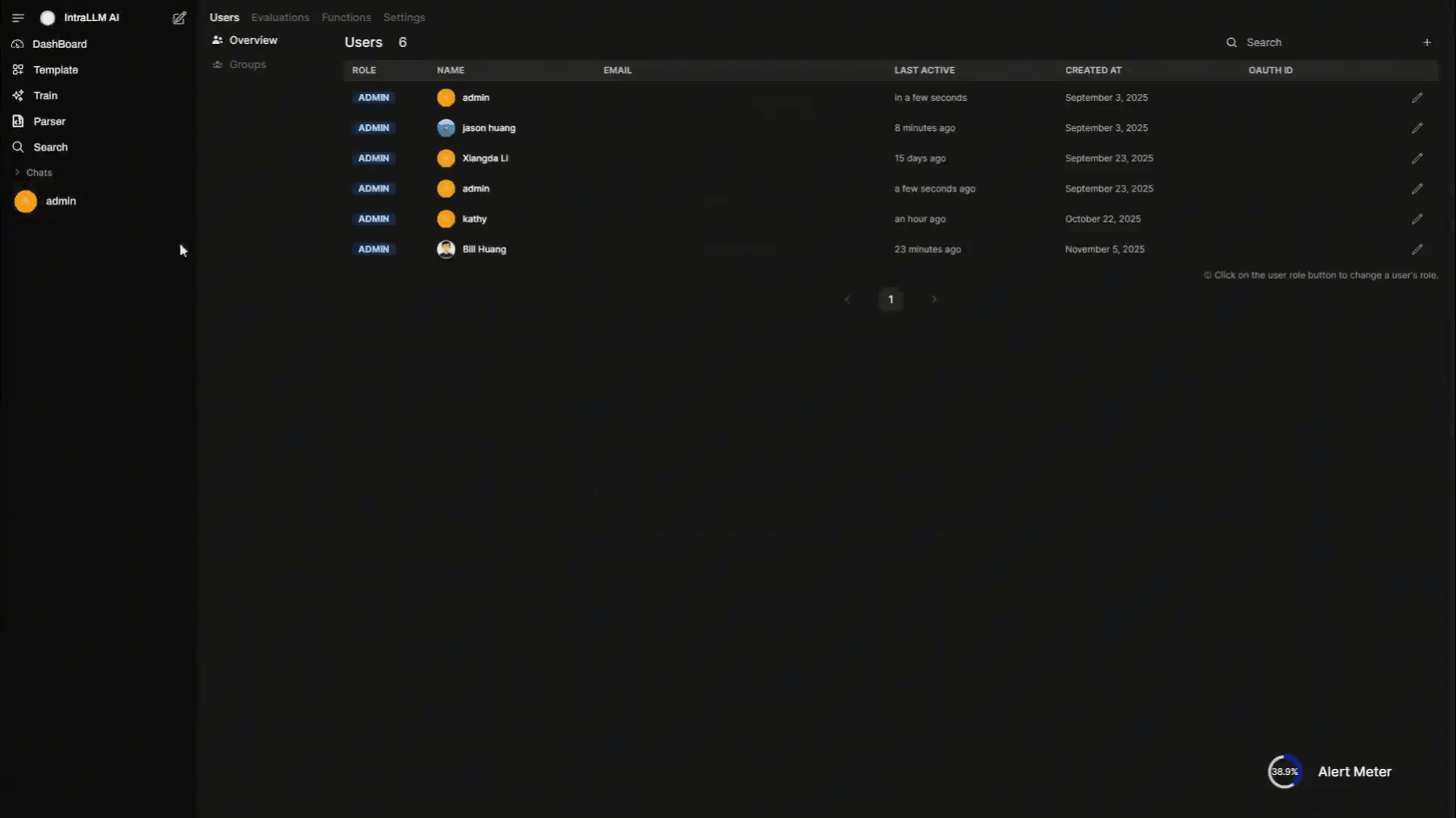The width and height of the screenshot is (1456, 818).
Task: Expand the Chats section
Action: pyautogui.click(x=33, y=173)
